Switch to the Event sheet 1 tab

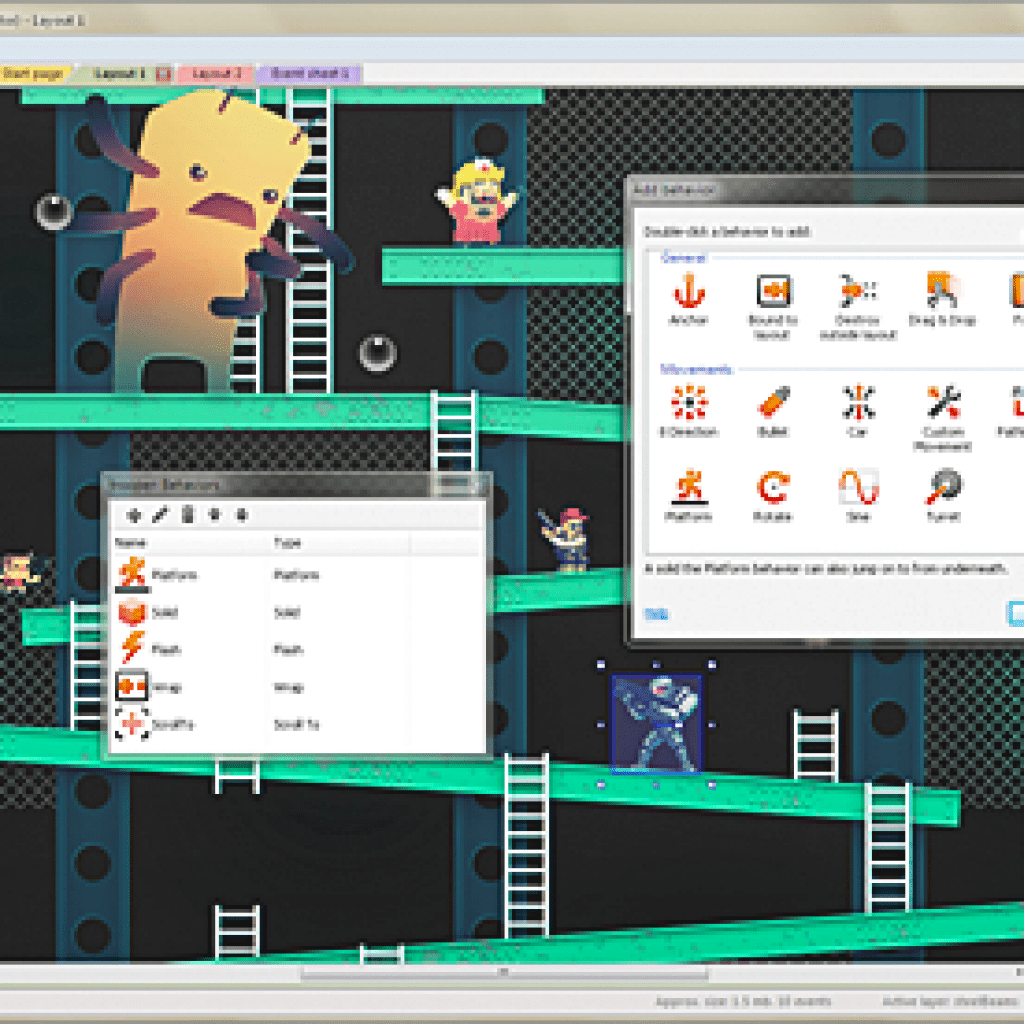pyautogui.click(x=309, y=74)
